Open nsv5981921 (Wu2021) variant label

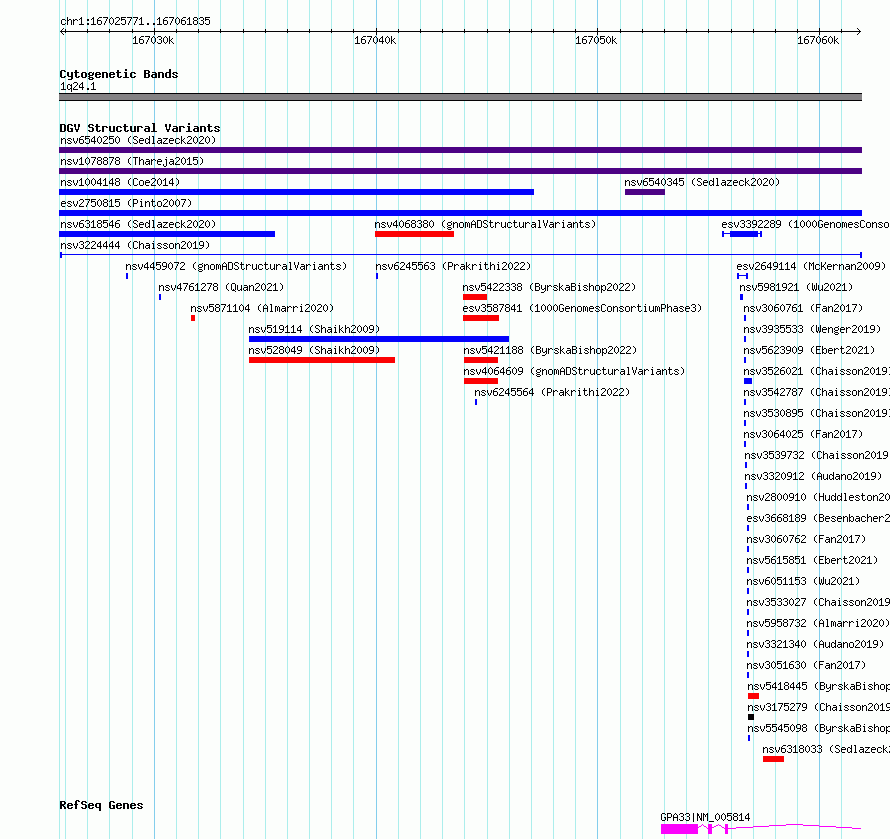coord(796,287)
